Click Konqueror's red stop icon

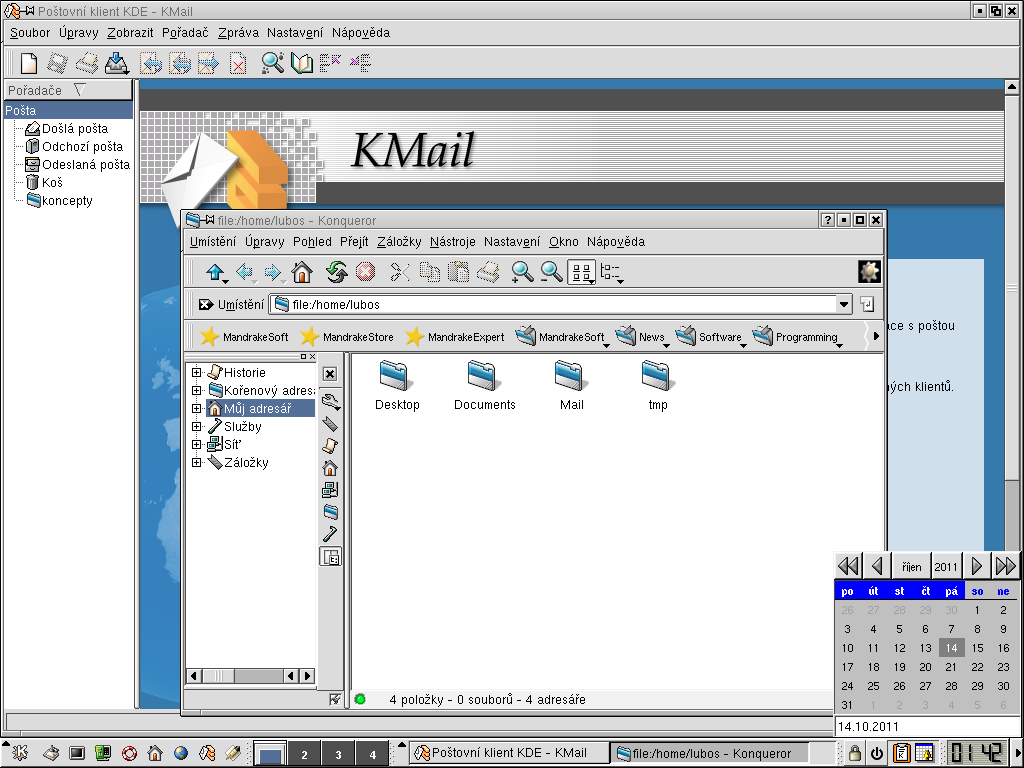(x=365, y=272)
